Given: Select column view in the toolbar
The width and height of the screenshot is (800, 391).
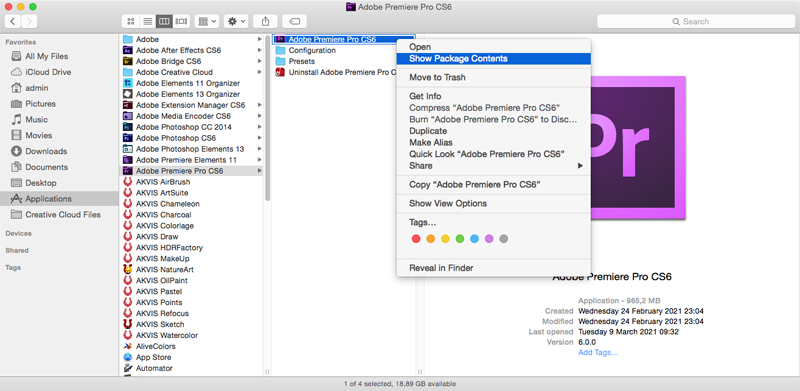Looking at the screenshot, I should 164,21.
